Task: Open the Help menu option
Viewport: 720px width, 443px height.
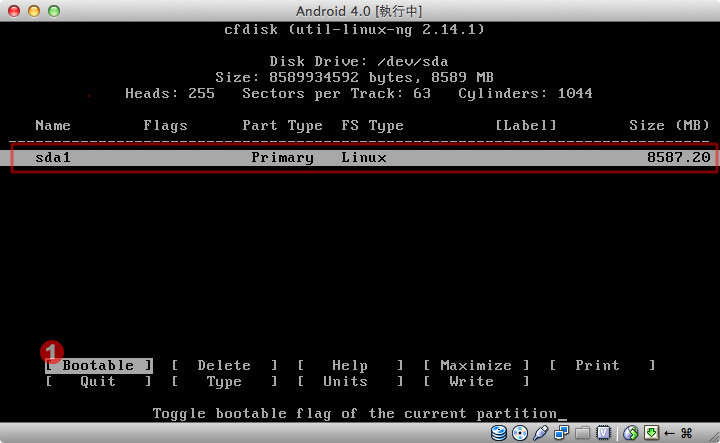Action: tap(350, 365)
